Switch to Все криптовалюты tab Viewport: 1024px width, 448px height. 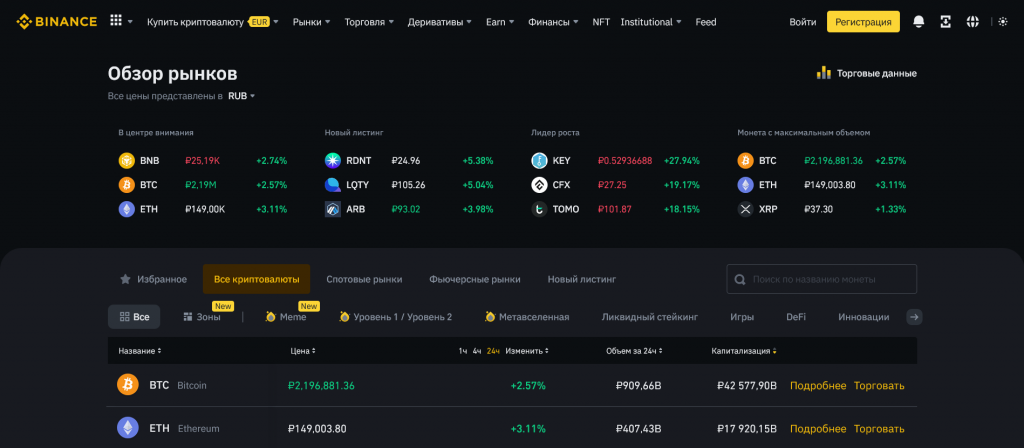point(257,279)
